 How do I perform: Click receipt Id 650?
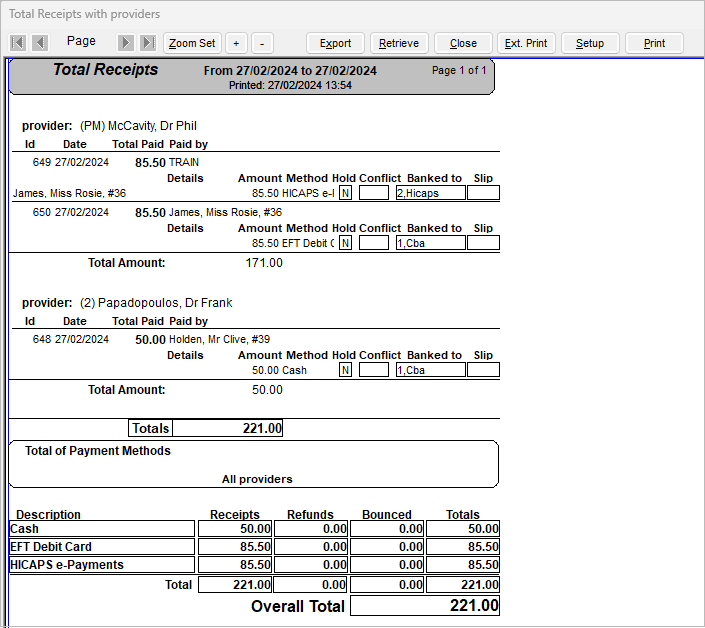pyautogui.click(x=41, y=212)
